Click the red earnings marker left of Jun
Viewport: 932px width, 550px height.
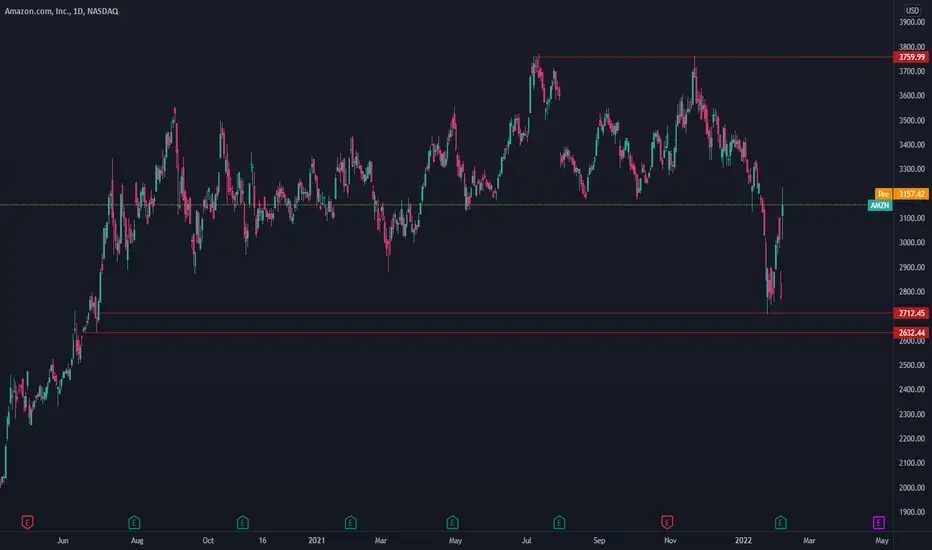coord(27,523)
